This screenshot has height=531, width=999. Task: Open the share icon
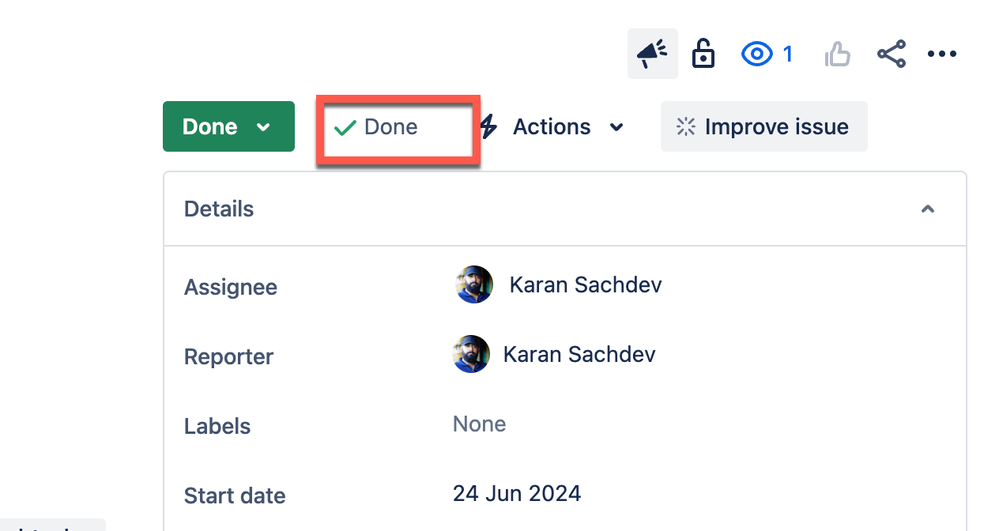point(891,54)
